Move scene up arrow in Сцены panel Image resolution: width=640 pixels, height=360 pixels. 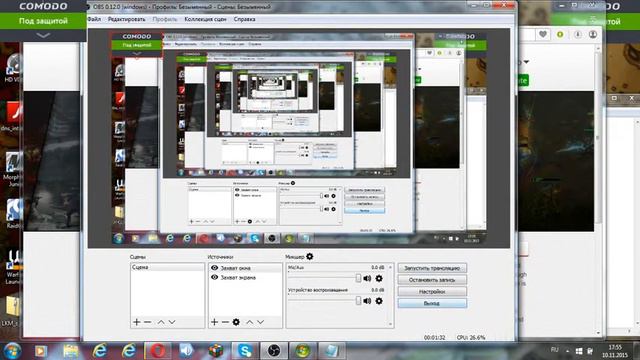pyautogui.click(x=161, y=322)
